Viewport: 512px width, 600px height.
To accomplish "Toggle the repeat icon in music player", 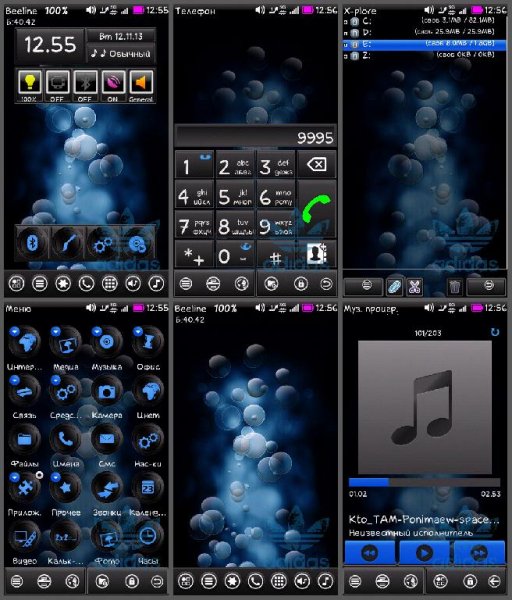I will click(x=495, y=332).
